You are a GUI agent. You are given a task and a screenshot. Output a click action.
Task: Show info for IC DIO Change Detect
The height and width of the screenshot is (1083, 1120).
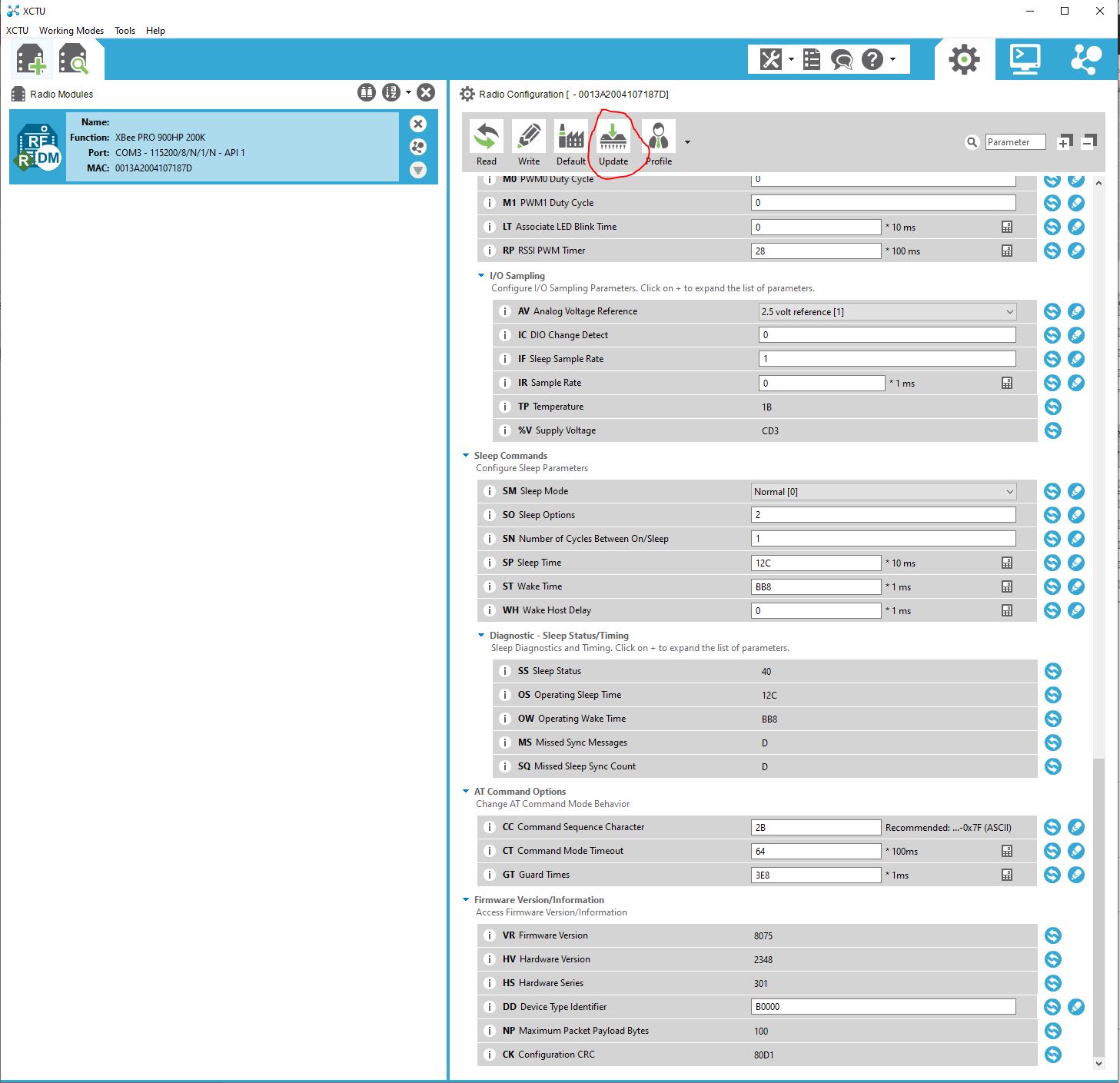click(505, 335)
